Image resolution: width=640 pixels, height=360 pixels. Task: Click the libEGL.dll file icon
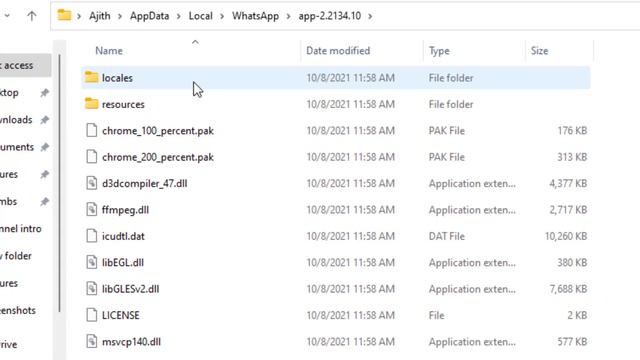[91, 262]
